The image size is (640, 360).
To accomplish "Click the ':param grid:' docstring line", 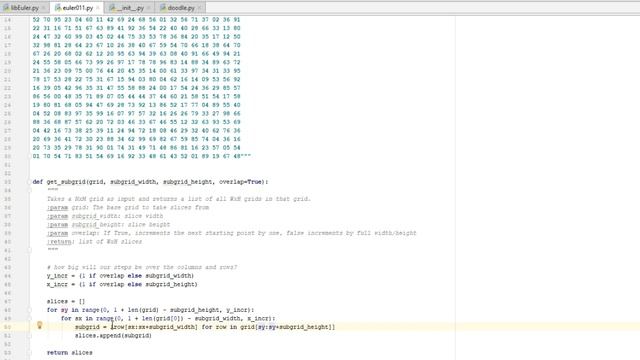I will click(128, 207).
